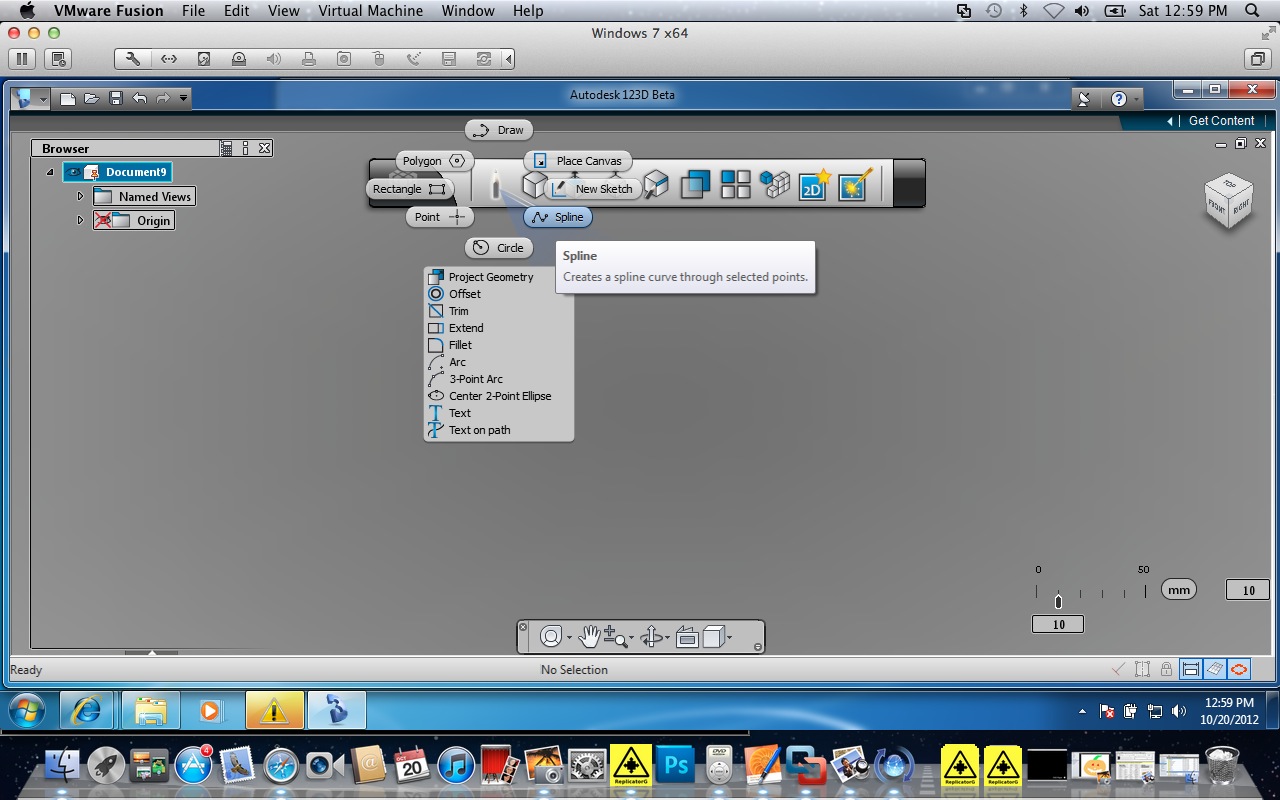Open the quick access toolbar dropdown
This screenshot has width=1280, height=800.
(184, 98)
